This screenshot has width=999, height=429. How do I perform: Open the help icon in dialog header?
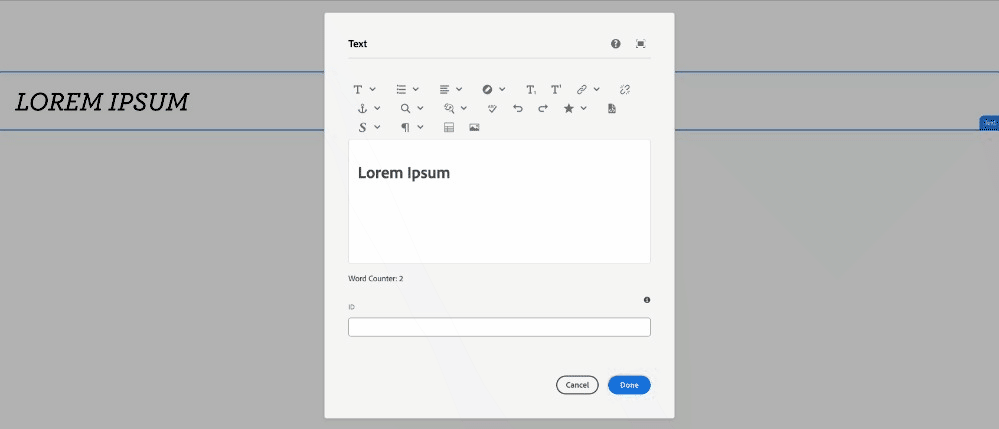[x=615, y=44]
